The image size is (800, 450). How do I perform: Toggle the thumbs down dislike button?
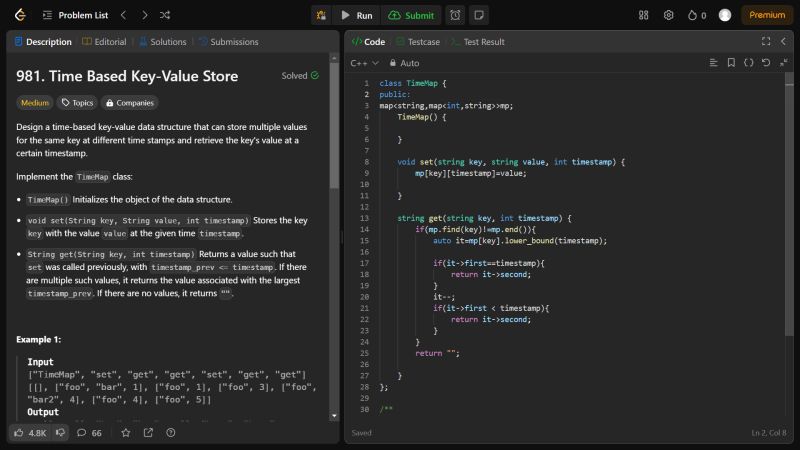coord(60,433)
